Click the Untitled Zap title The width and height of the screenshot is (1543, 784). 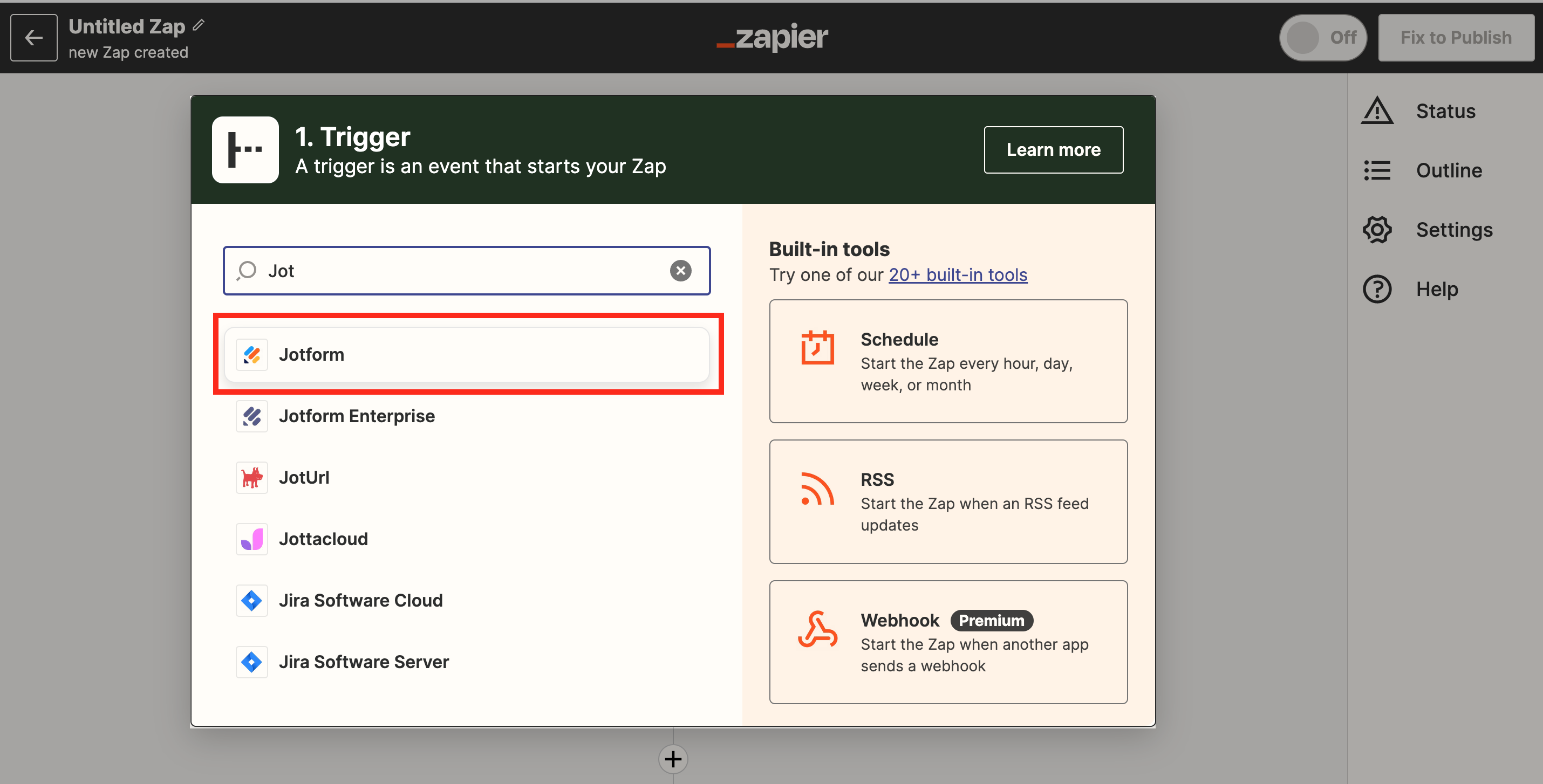click(x=126, y=26)
